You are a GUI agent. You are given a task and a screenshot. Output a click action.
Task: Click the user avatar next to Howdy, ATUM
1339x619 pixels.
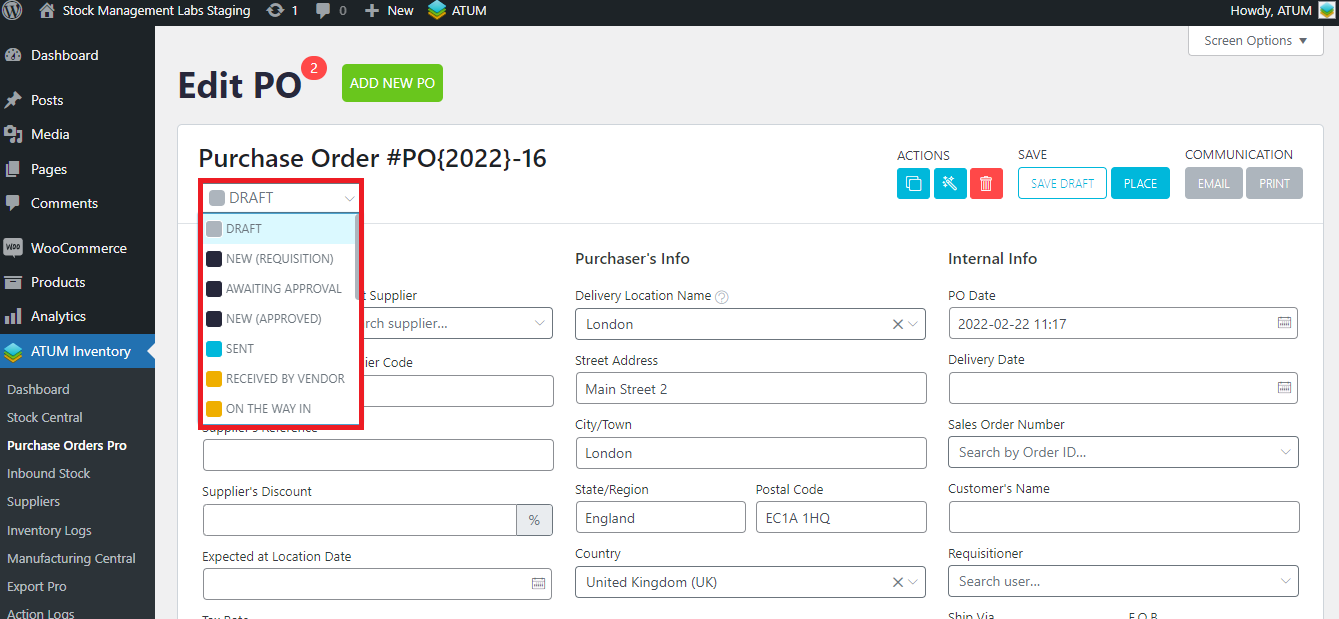(x=1326, y=11)
